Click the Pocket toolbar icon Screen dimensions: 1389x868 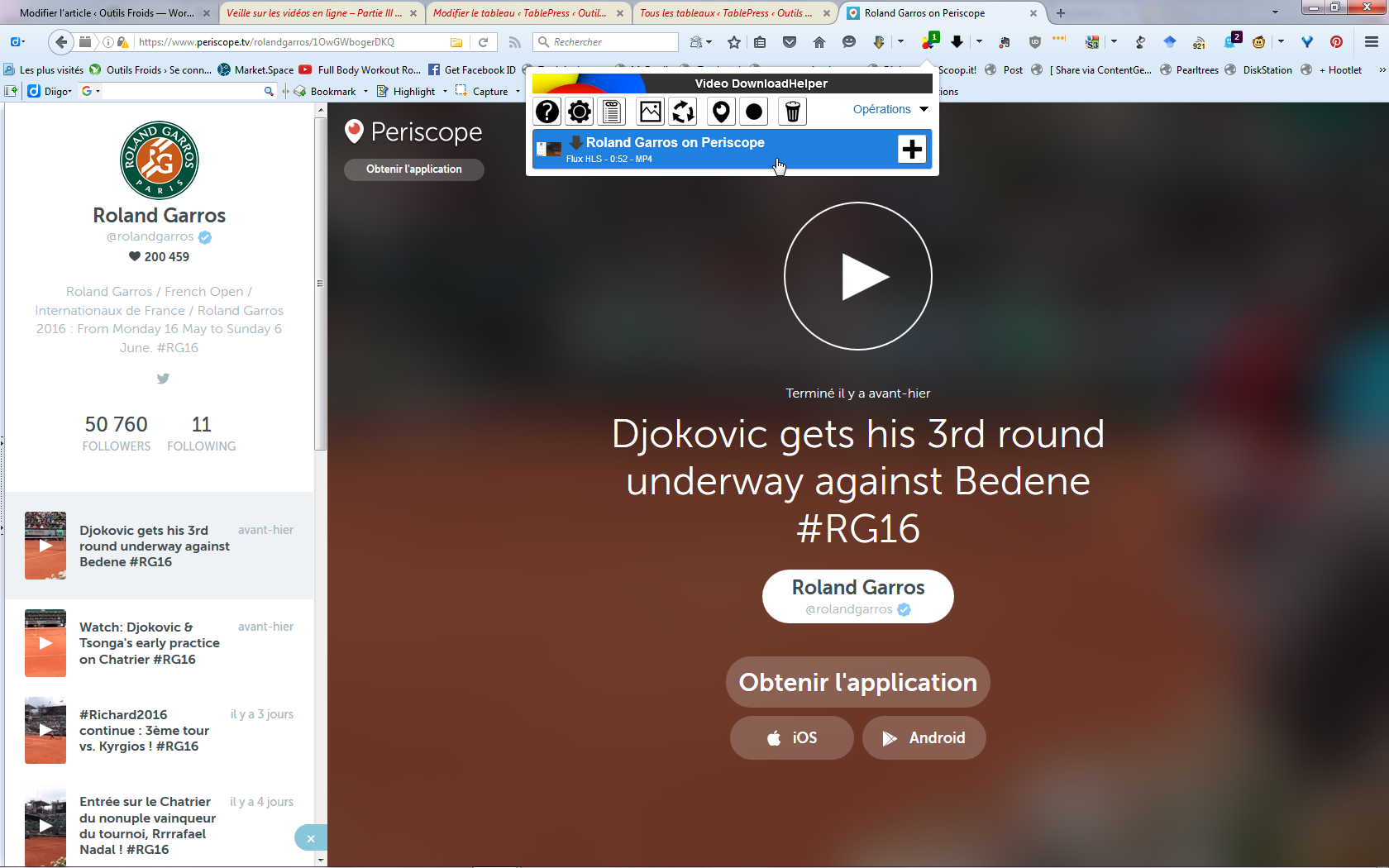coord(790,42)
